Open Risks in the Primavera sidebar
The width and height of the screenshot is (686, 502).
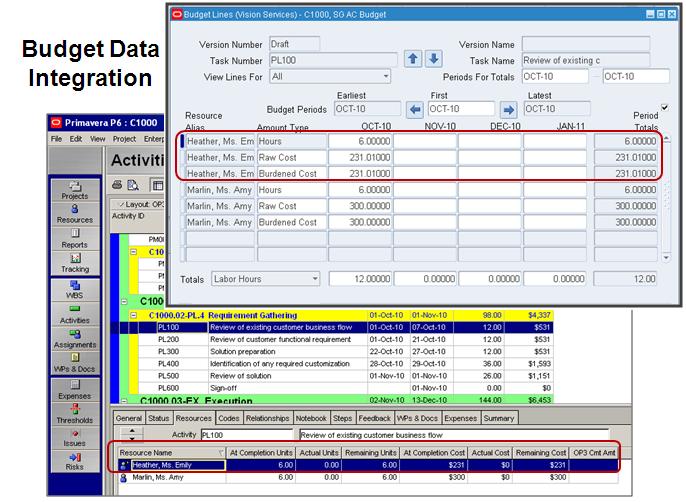click(x=75, y=461)
